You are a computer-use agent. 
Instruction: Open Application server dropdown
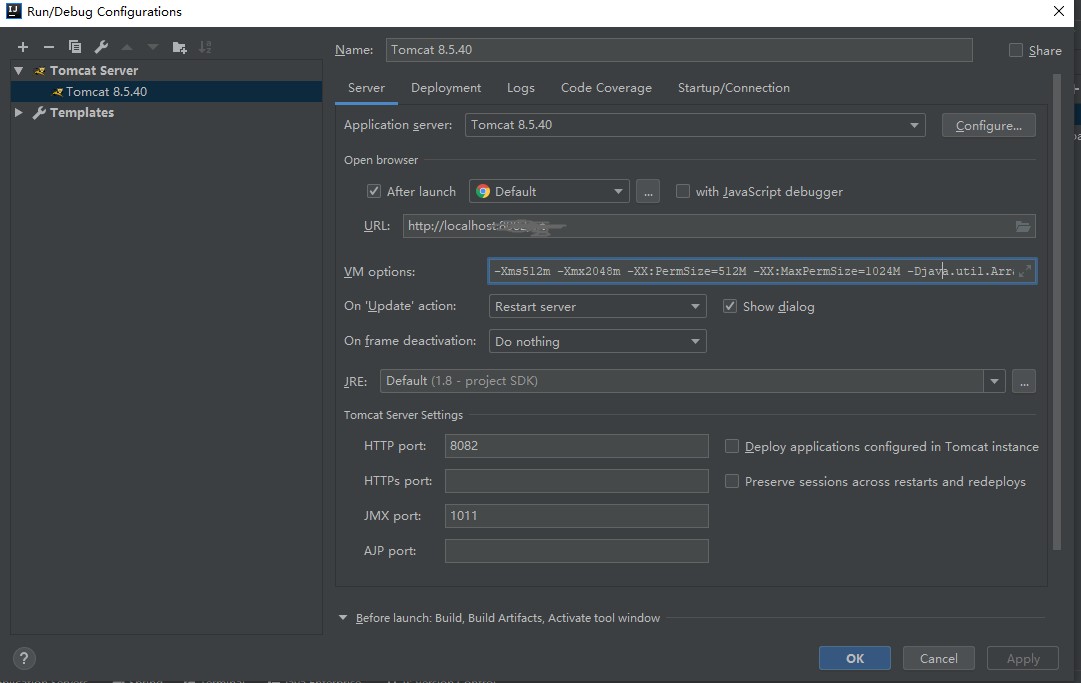695,125
